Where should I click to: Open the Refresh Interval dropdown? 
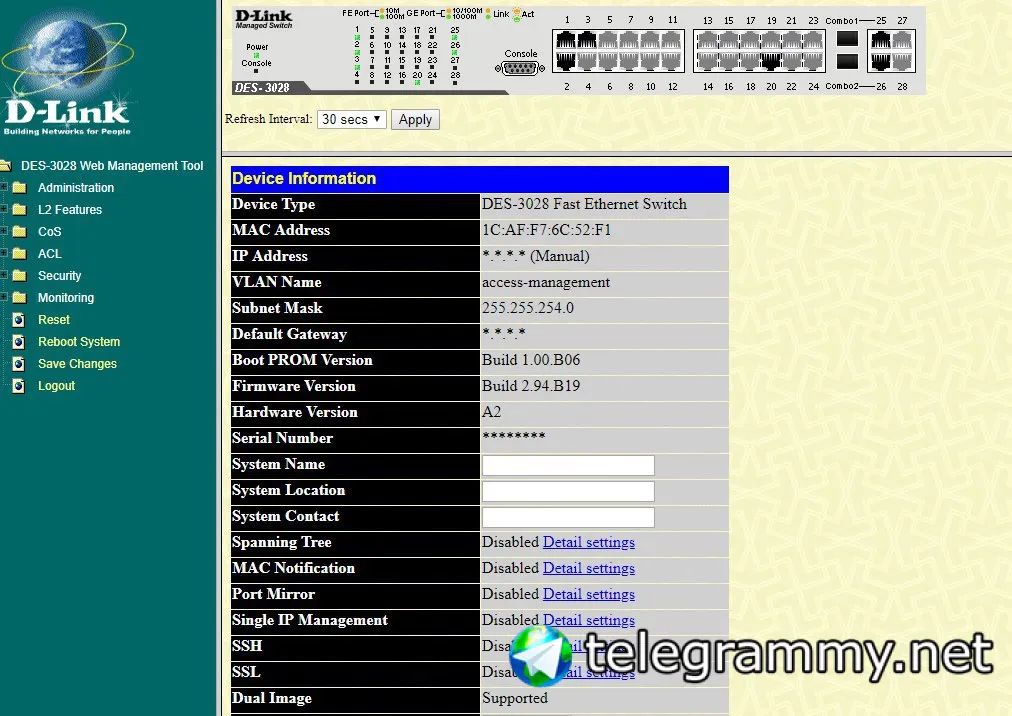[x=352, y=119]
